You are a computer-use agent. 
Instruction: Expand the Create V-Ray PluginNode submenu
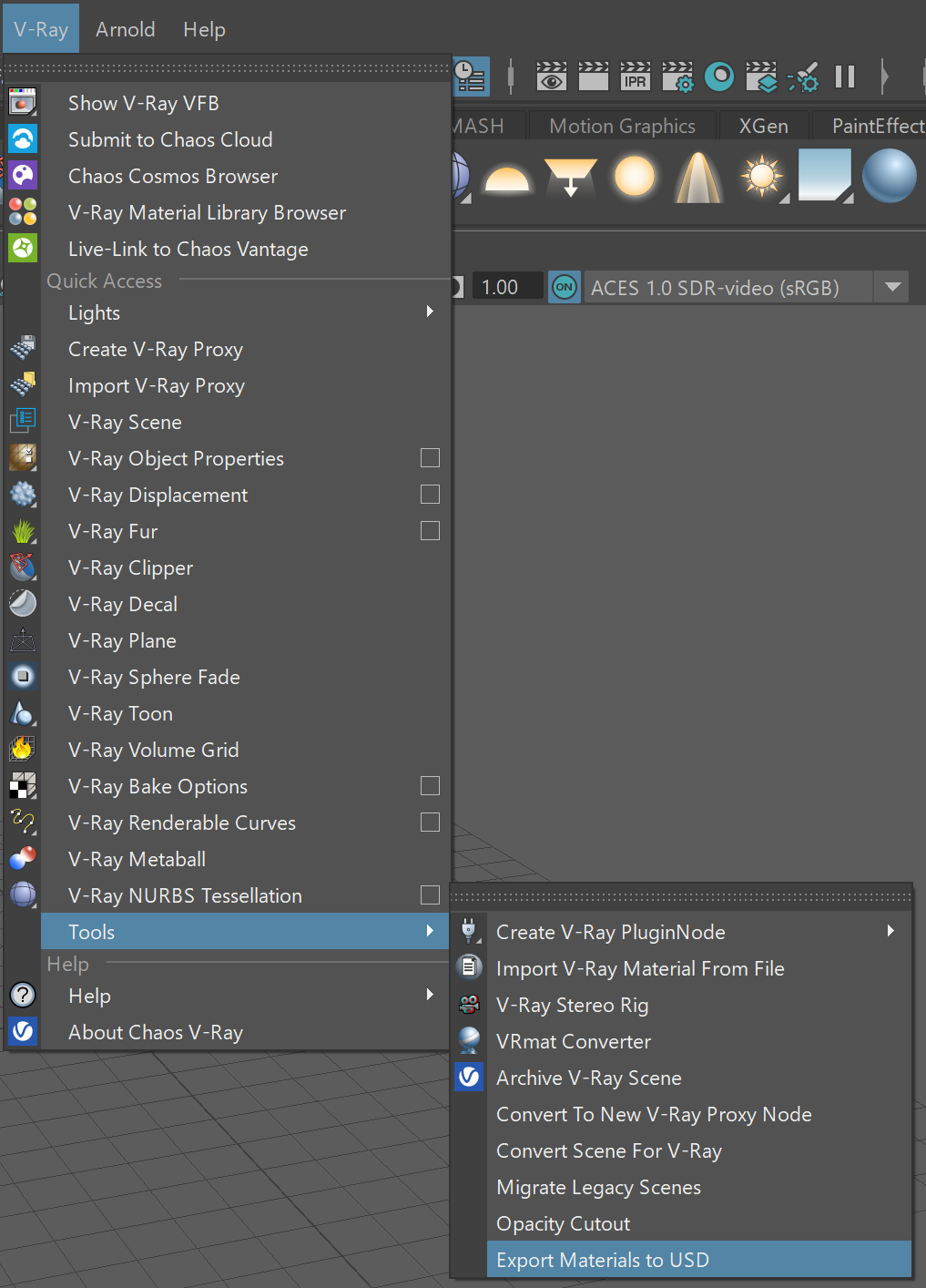699,932
